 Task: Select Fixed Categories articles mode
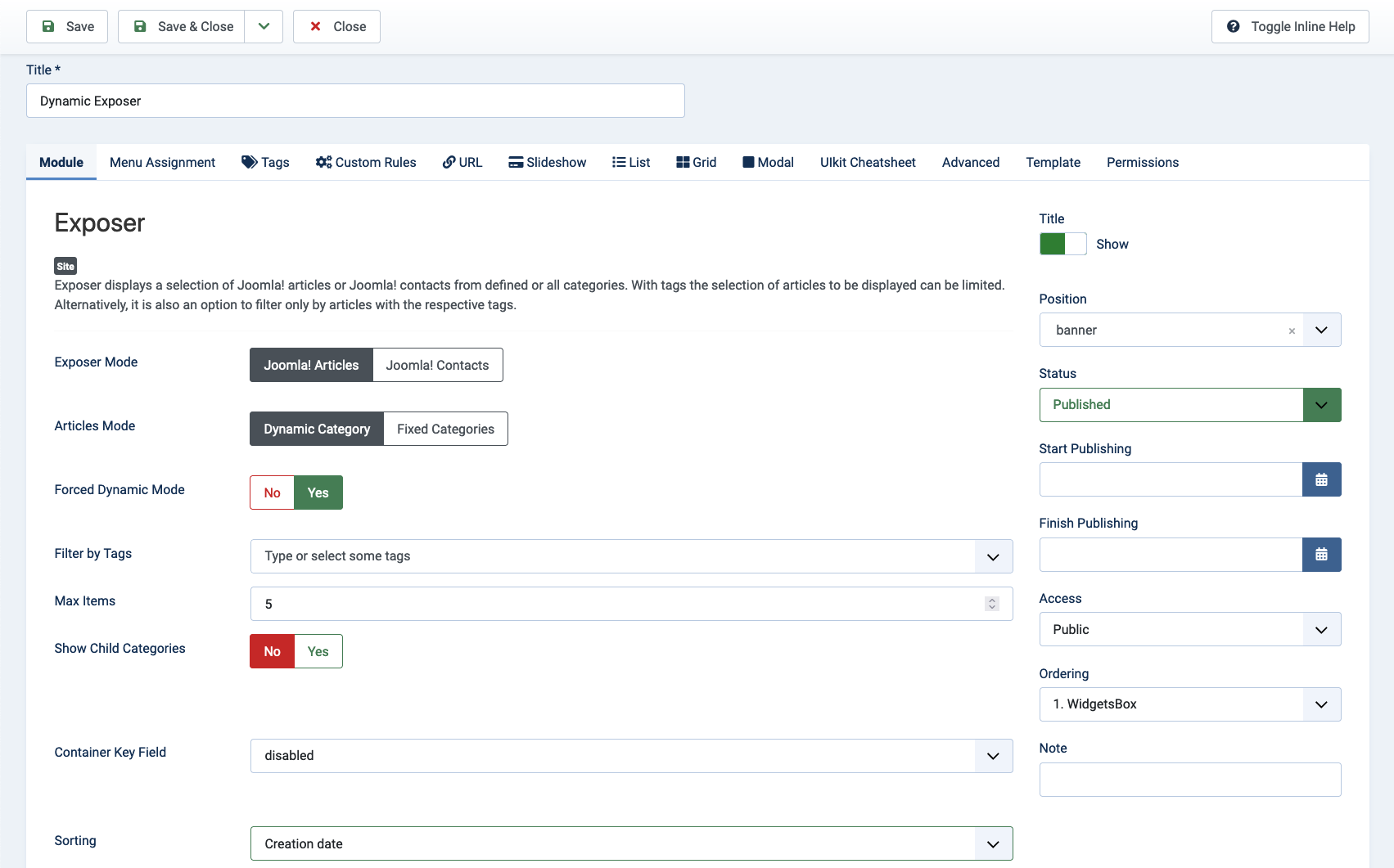click(445, 429)
